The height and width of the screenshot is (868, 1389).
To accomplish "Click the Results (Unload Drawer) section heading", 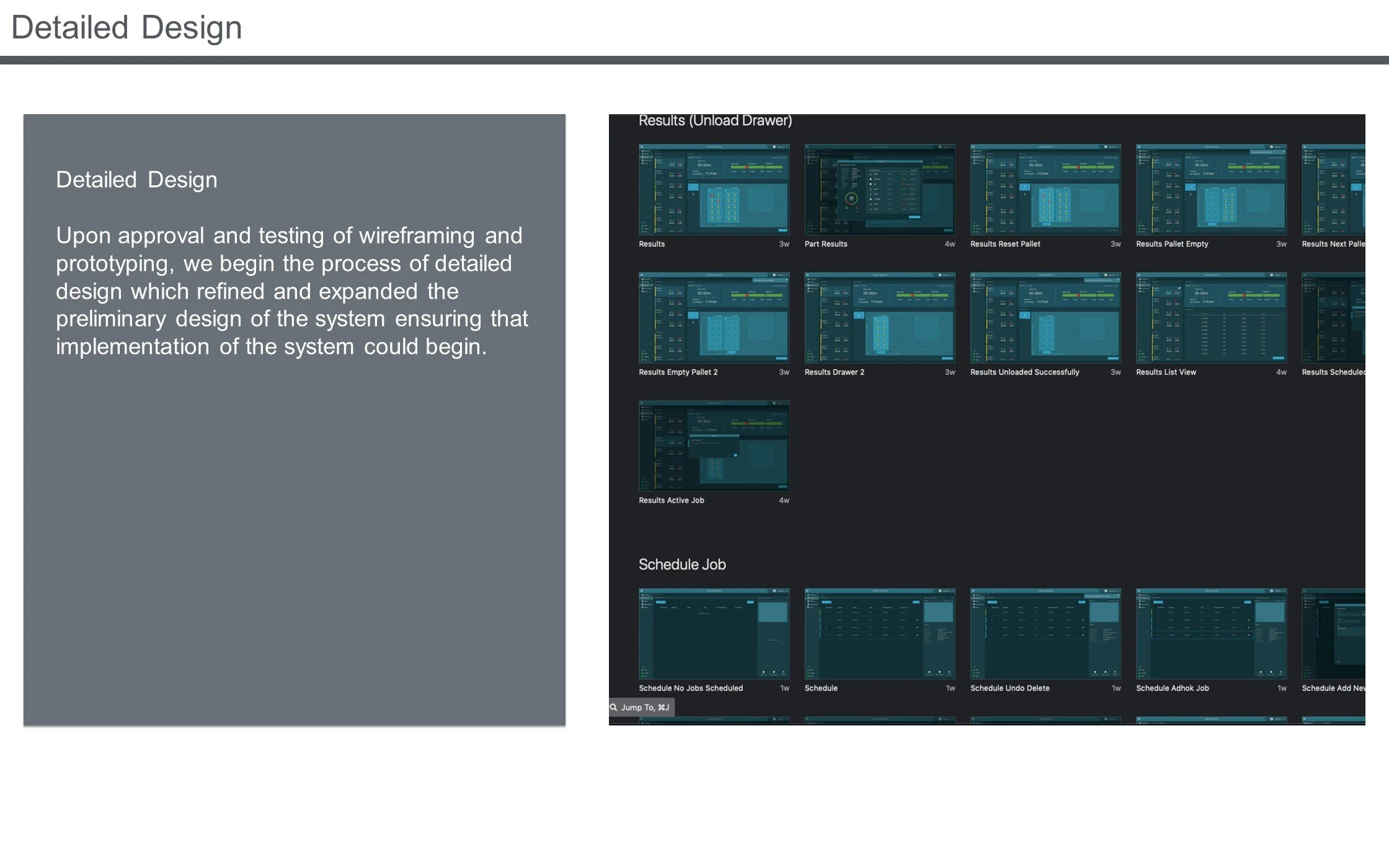I will coord(715,120).
